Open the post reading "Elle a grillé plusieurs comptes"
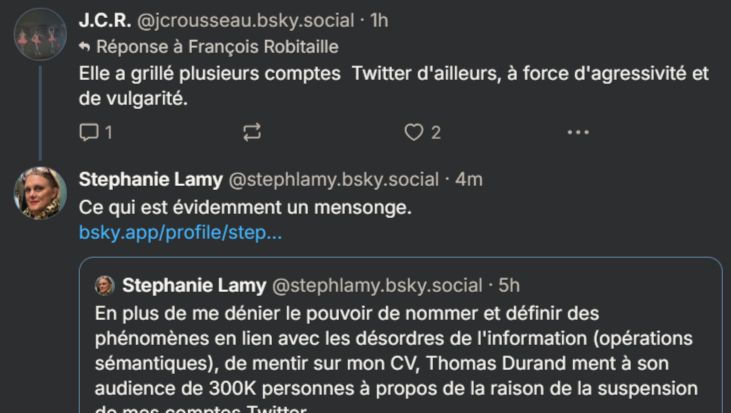This screenshot has height=413, width=731. pos(380,85)
